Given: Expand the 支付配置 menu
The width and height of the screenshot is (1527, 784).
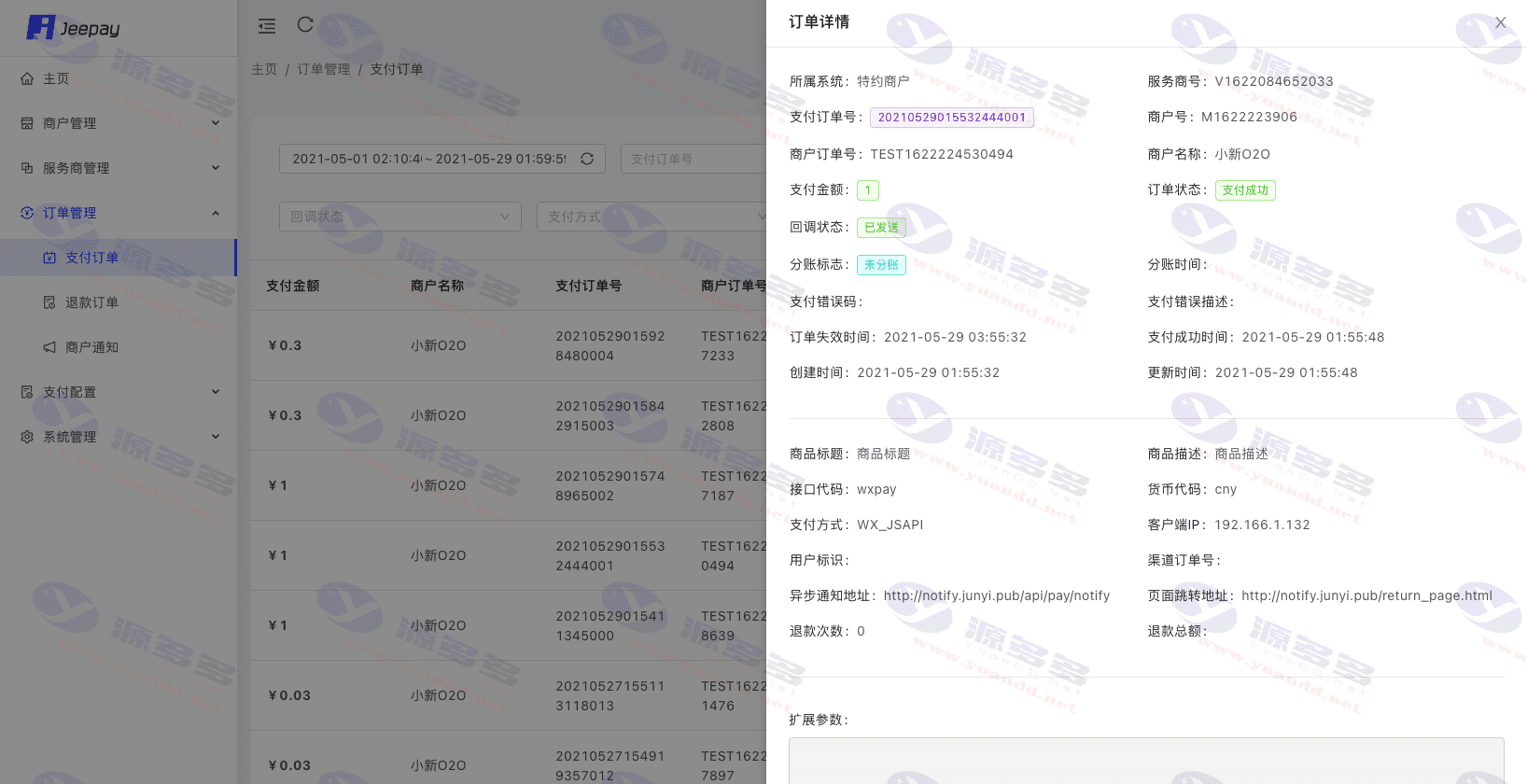Looking at the screenshot, I should (x=119, y=392).
